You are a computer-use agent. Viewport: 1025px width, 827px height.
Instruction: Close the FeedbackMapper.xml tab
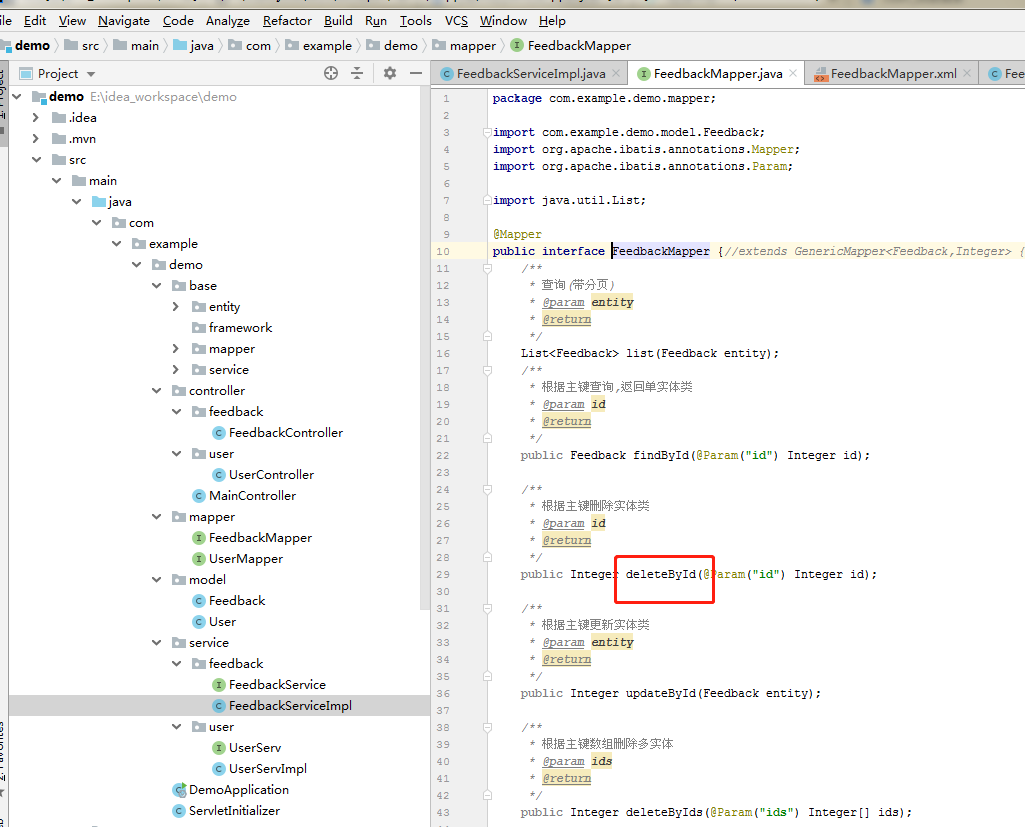(x=967, y=73)
